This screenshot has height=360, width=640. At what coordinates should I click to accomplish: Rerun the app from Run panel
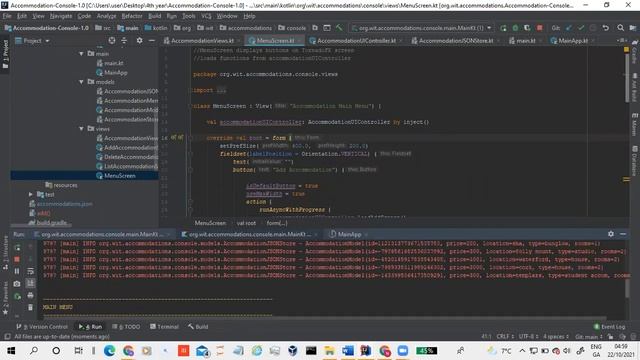point(17,248)
